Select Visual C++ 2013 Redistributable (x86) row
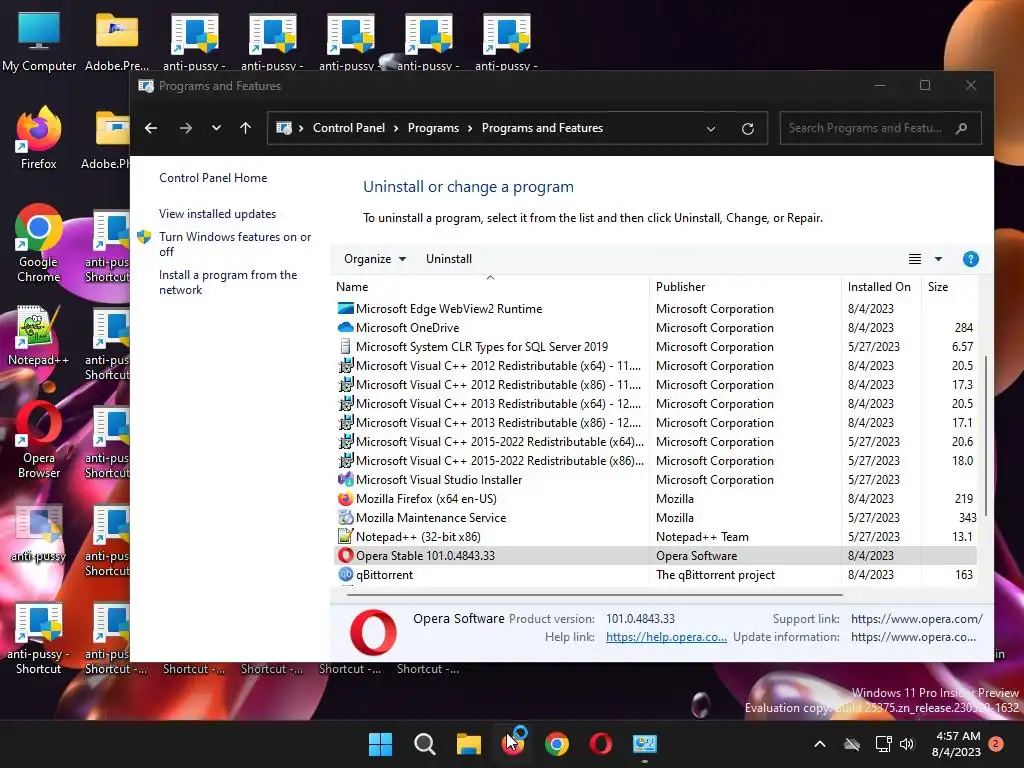 [654, 423]
